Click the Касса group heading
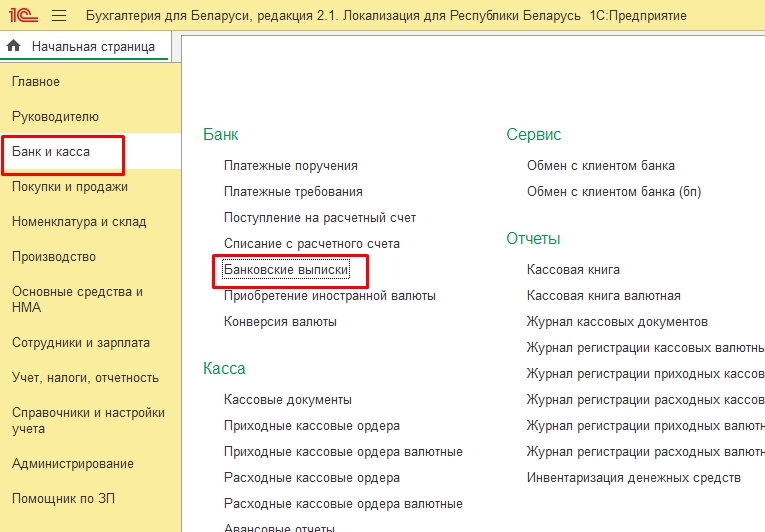Image resolution: width=765 pixels, height=532 pixels. coord(224,368)
